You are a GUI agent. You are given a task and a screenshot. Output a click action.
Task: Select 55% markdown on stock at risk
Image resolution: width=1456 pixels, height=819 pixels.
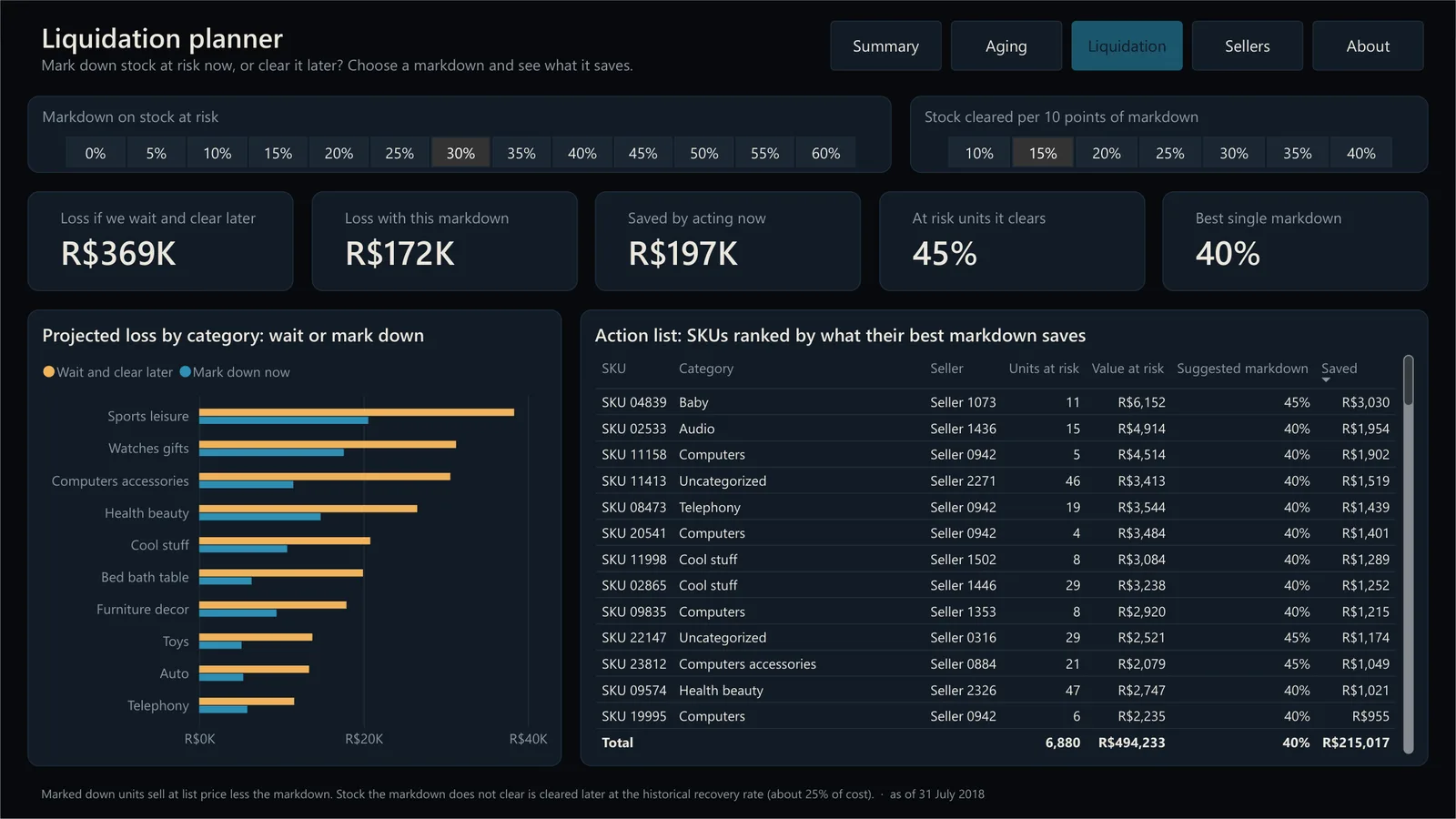[x=764, y=153]
